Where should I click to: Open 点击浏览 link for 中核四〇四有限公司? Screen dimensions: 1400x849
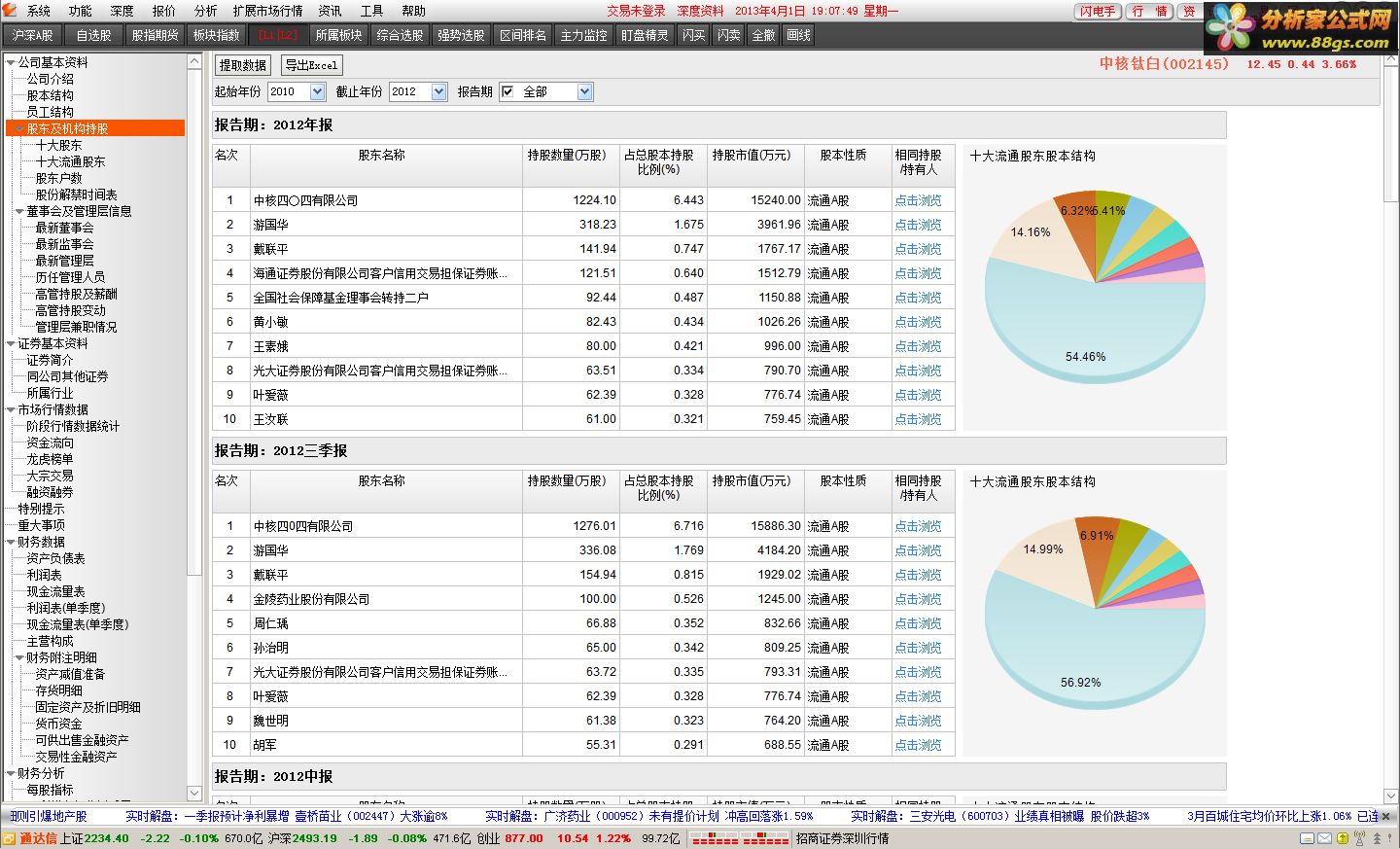pyautogui.click(x=918, y=200)
